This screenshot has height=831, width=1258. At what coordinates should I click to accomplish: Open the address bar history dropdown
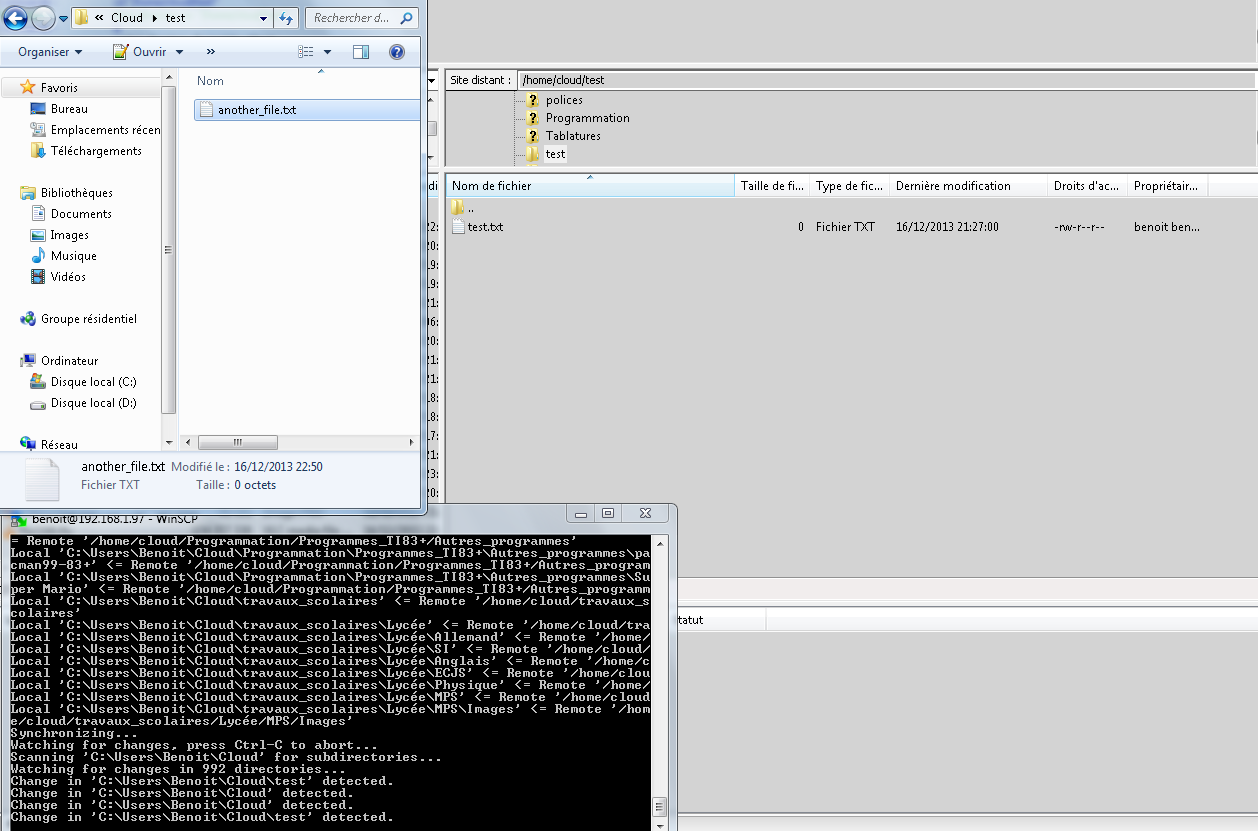point(264,18)
